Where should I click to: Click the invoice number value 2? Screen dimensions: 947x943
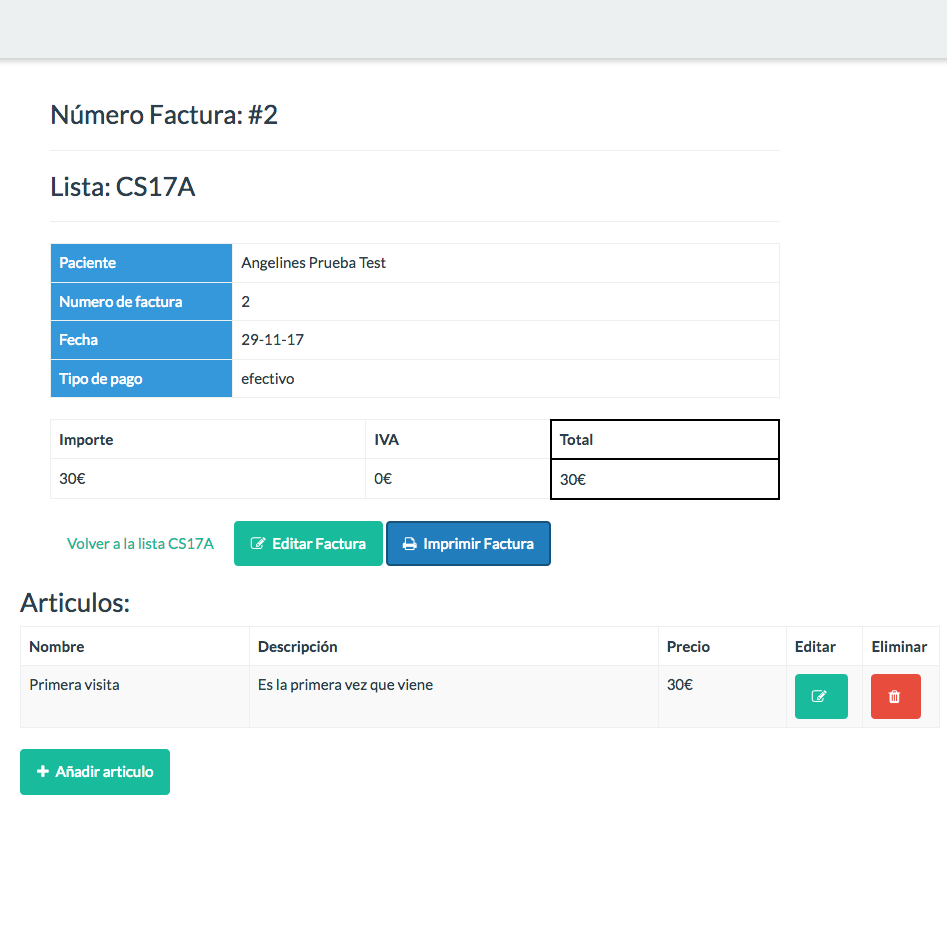tap(245, 301)
